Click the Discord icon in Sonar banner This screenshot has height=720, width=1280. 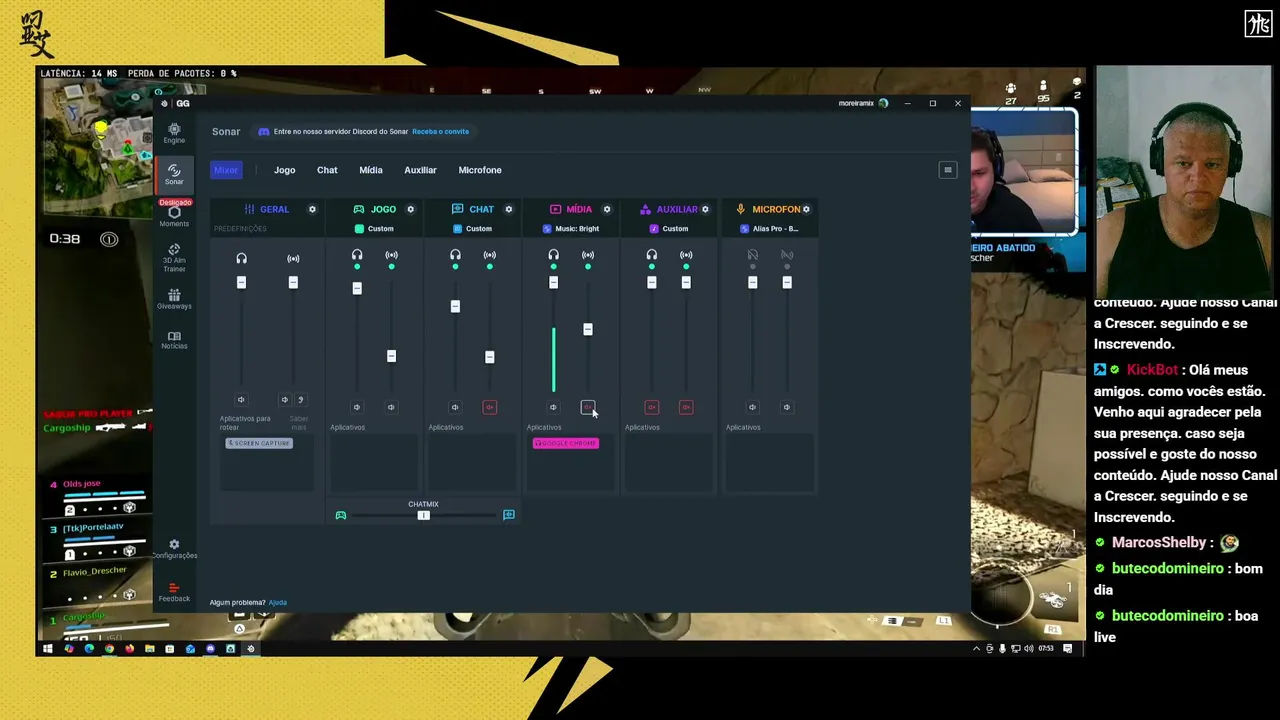(x=264, y=131)
